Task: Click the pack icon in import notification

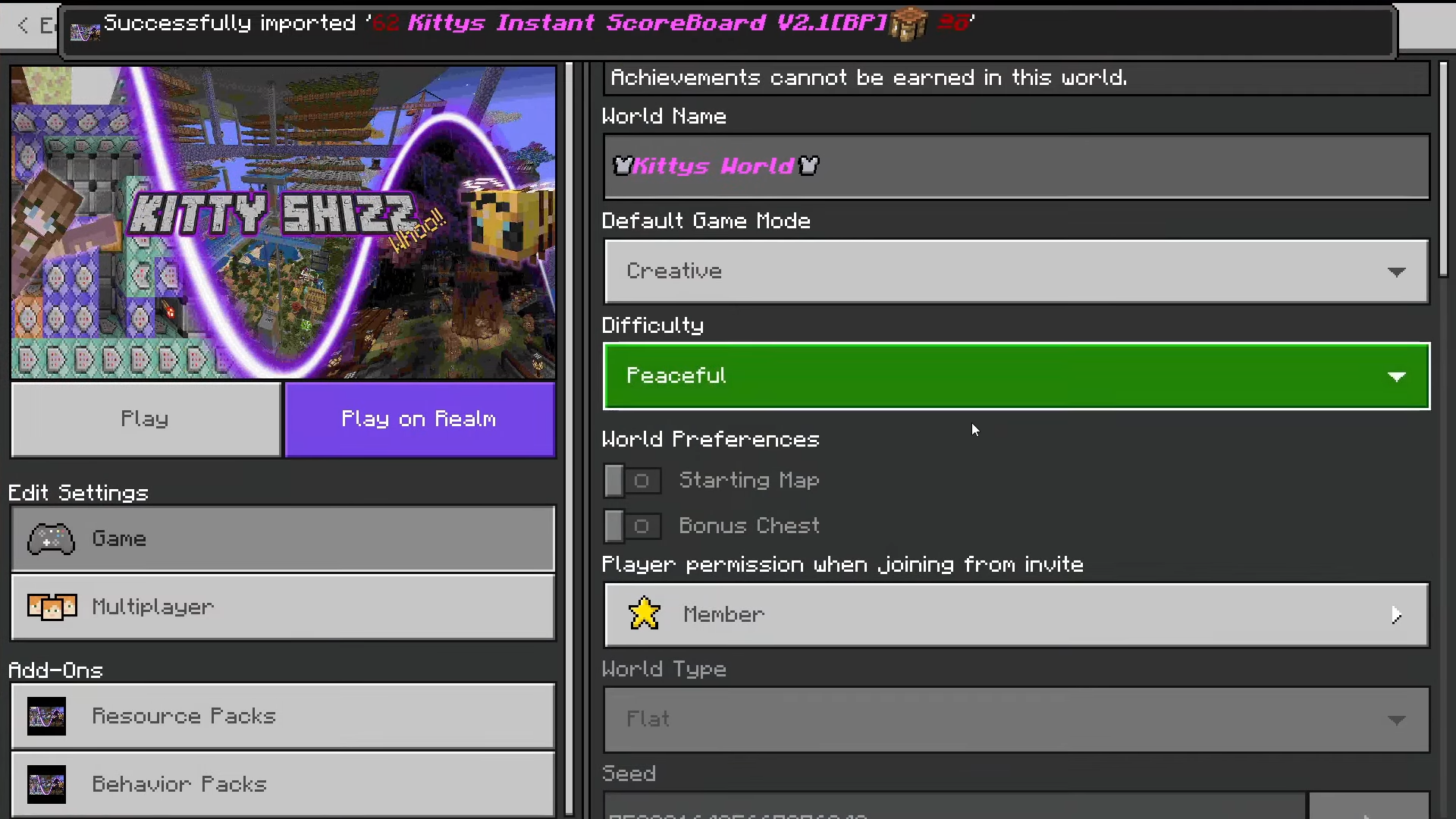Action: coord(85,32)
